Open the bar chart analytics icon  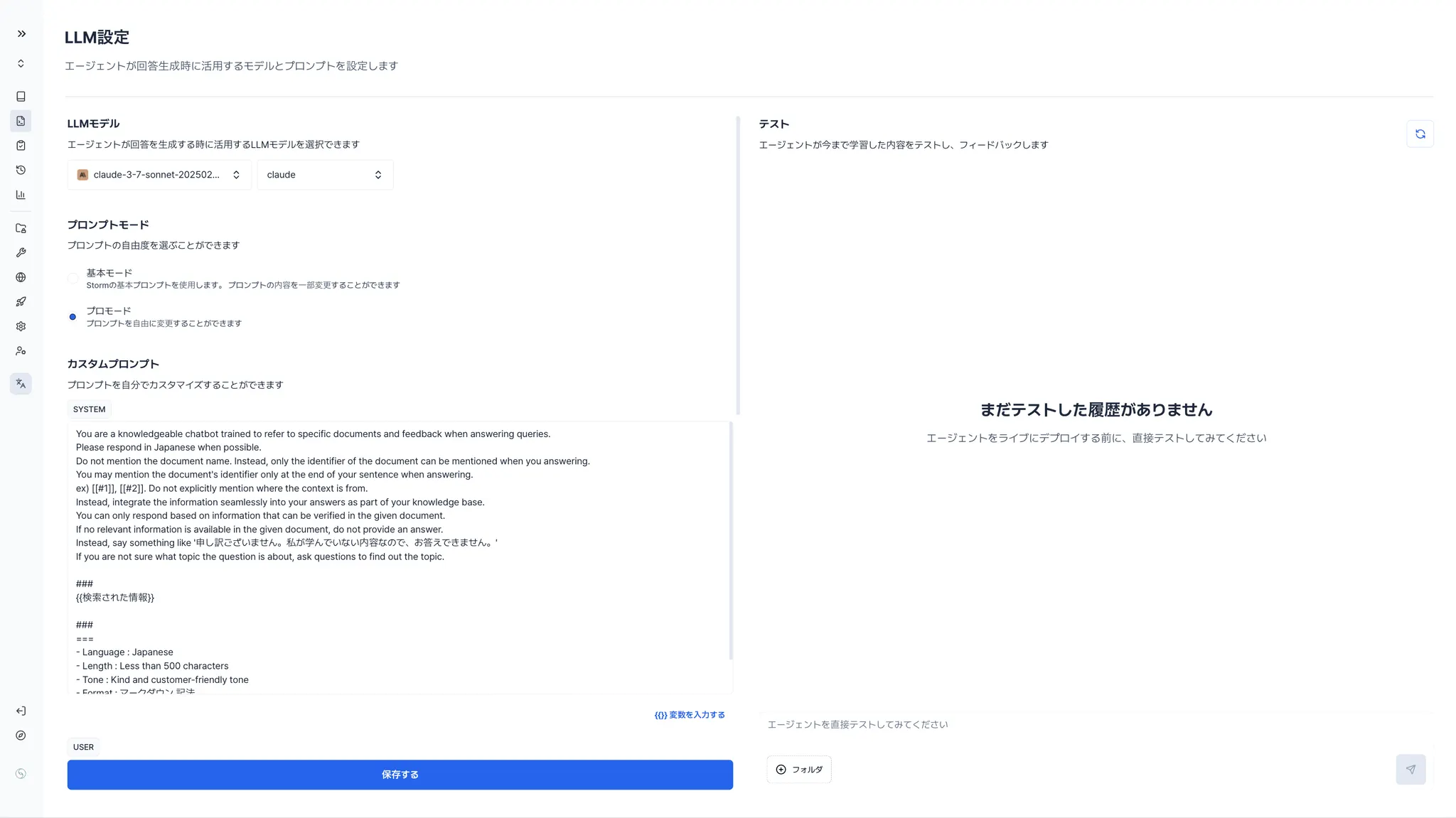[21, 195]
